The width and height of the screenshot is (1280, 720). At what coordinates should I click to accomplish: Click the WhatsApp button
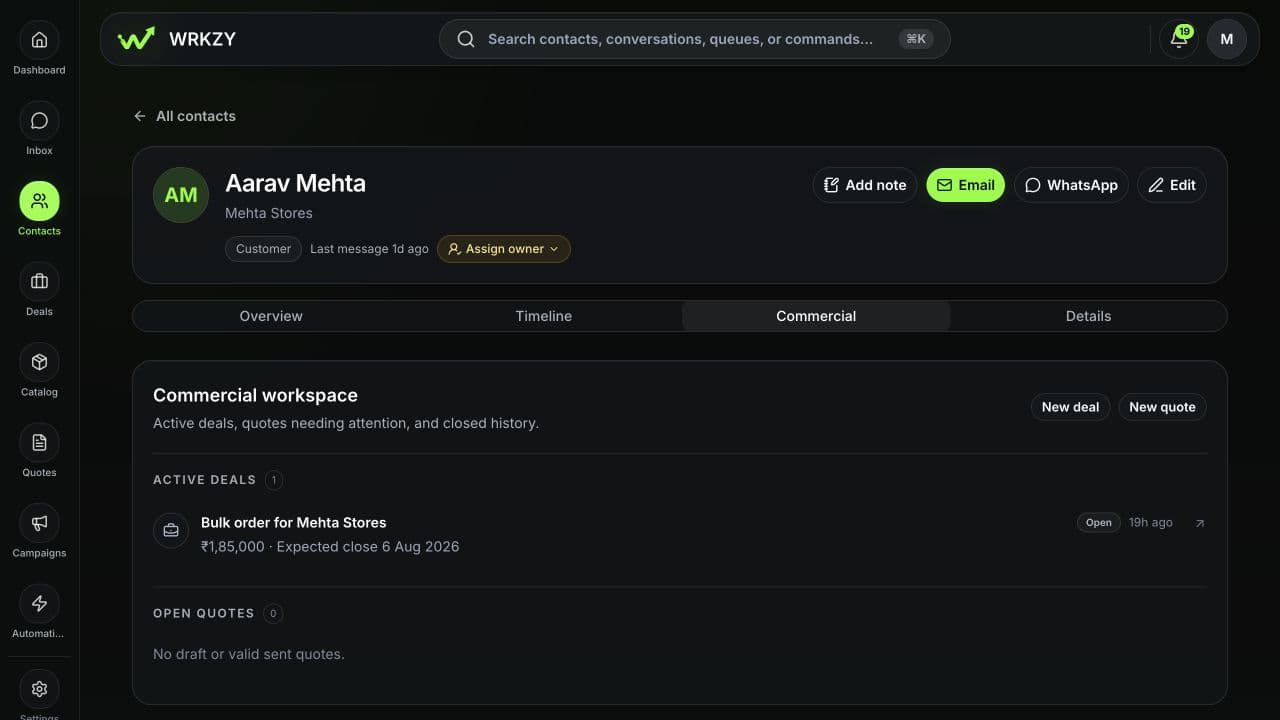click(1071, 185)
